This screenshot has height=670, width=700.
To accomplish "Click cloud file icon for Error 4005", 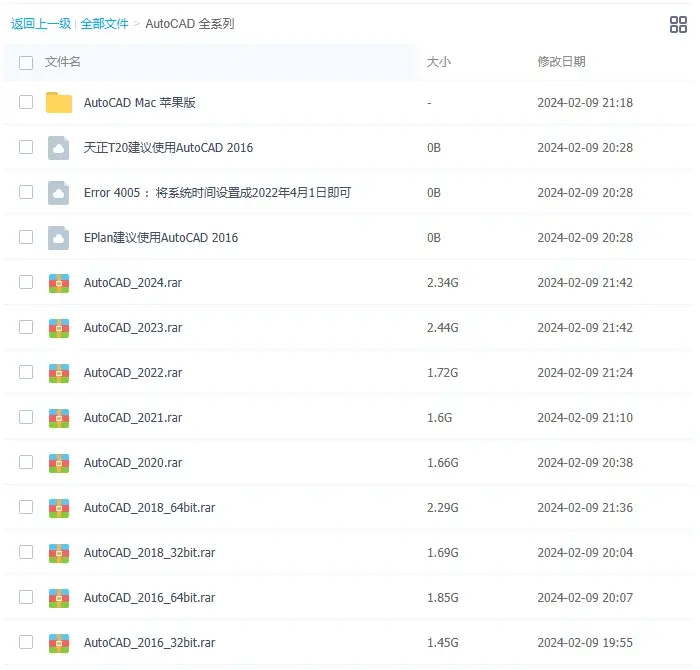I will click(58, 193).
